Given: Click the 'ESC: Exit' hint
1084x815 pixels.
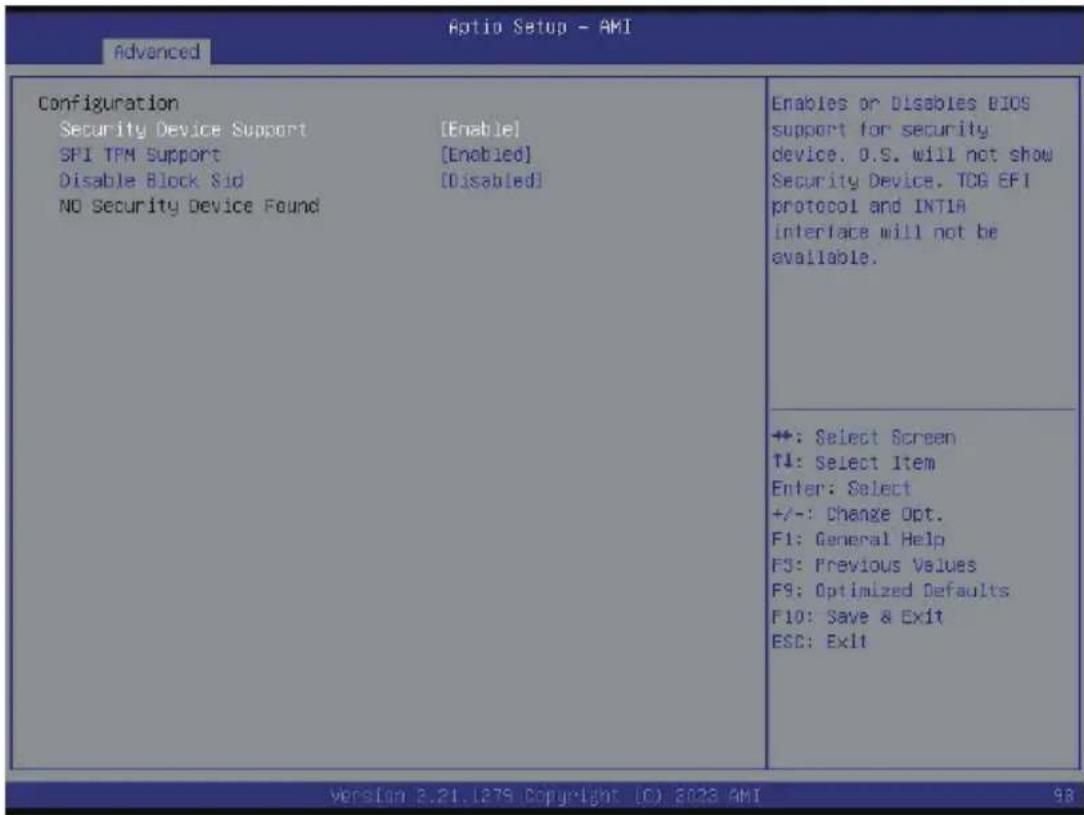Looking at the screenshot, I should [x=819, y=642].
